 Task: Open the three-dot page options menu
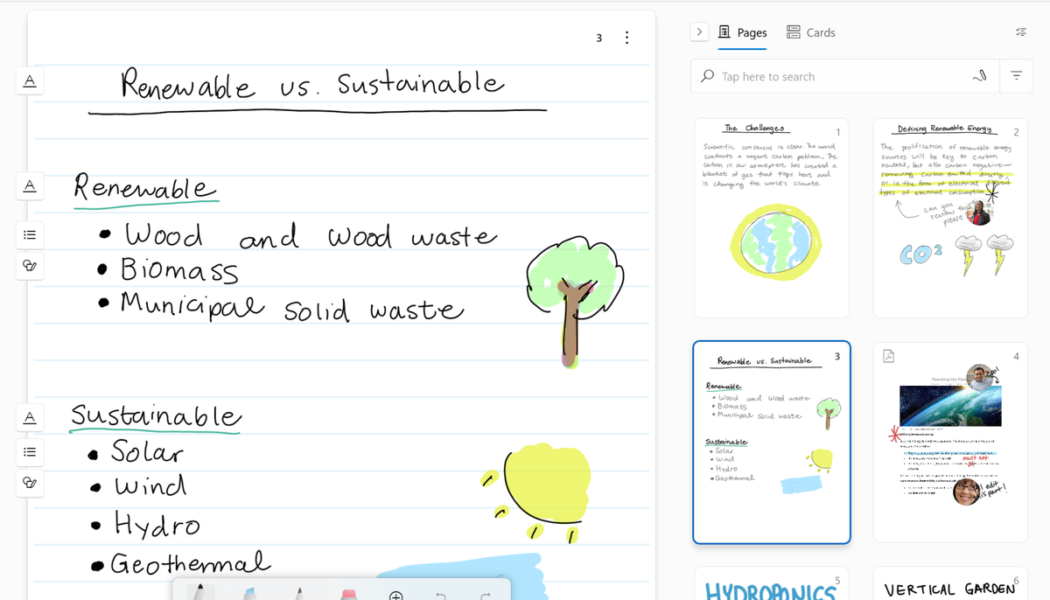(x=627, y=37)
